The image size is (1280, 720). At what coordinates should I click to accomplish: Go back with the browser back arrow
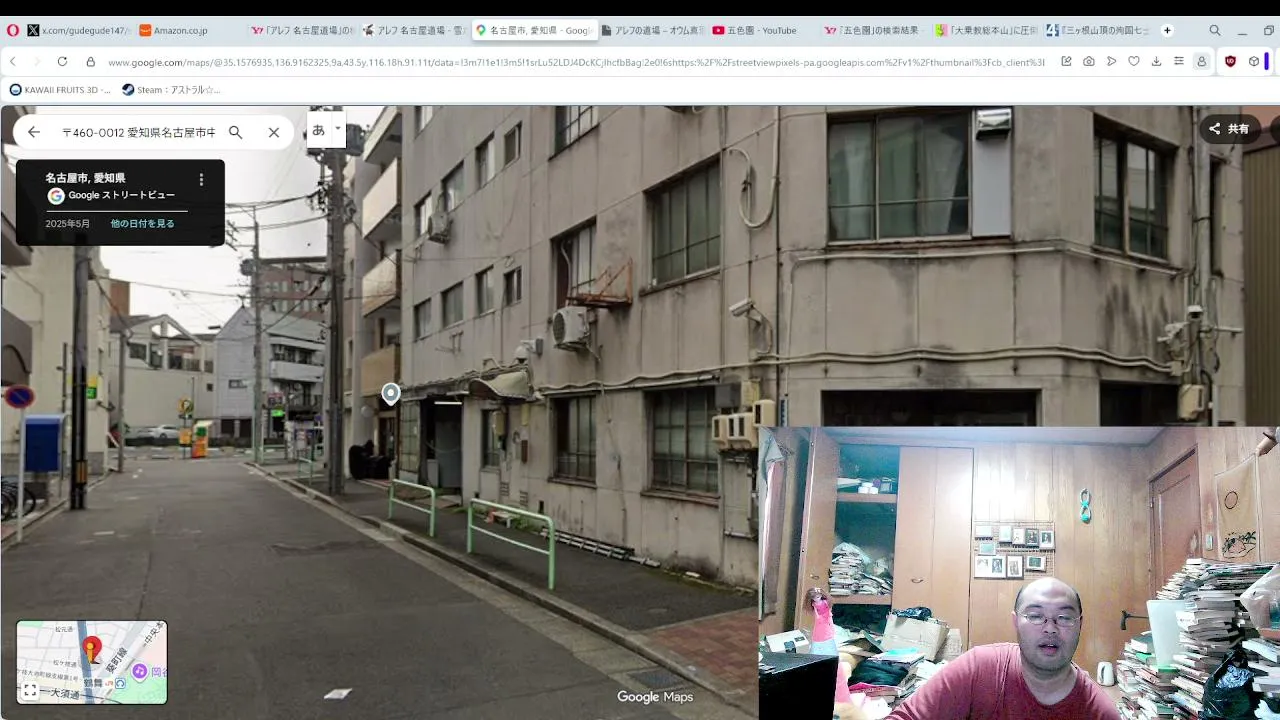[x=13, y=62]
